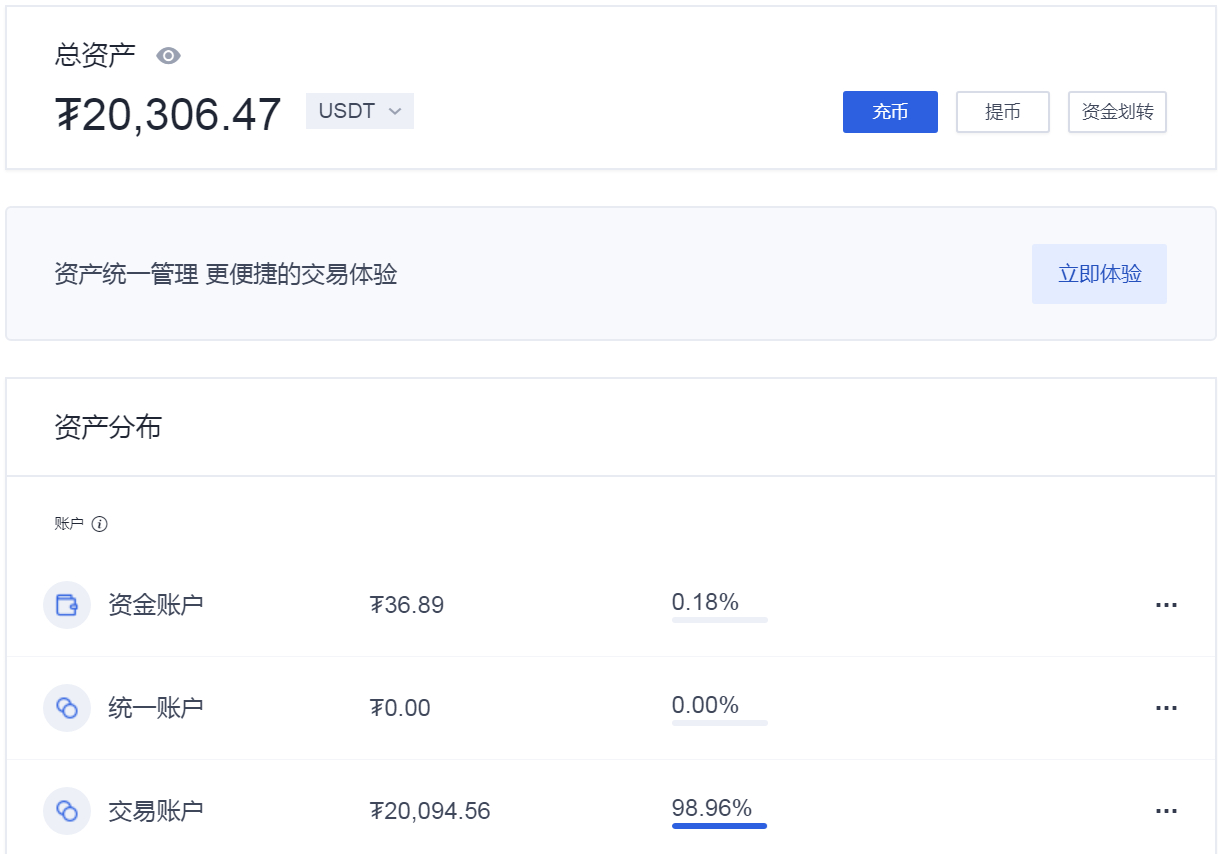The width and height of the screenshot is (1218, 854).
Task: Open the USDT currency dropdown
Action: (360, 111)
